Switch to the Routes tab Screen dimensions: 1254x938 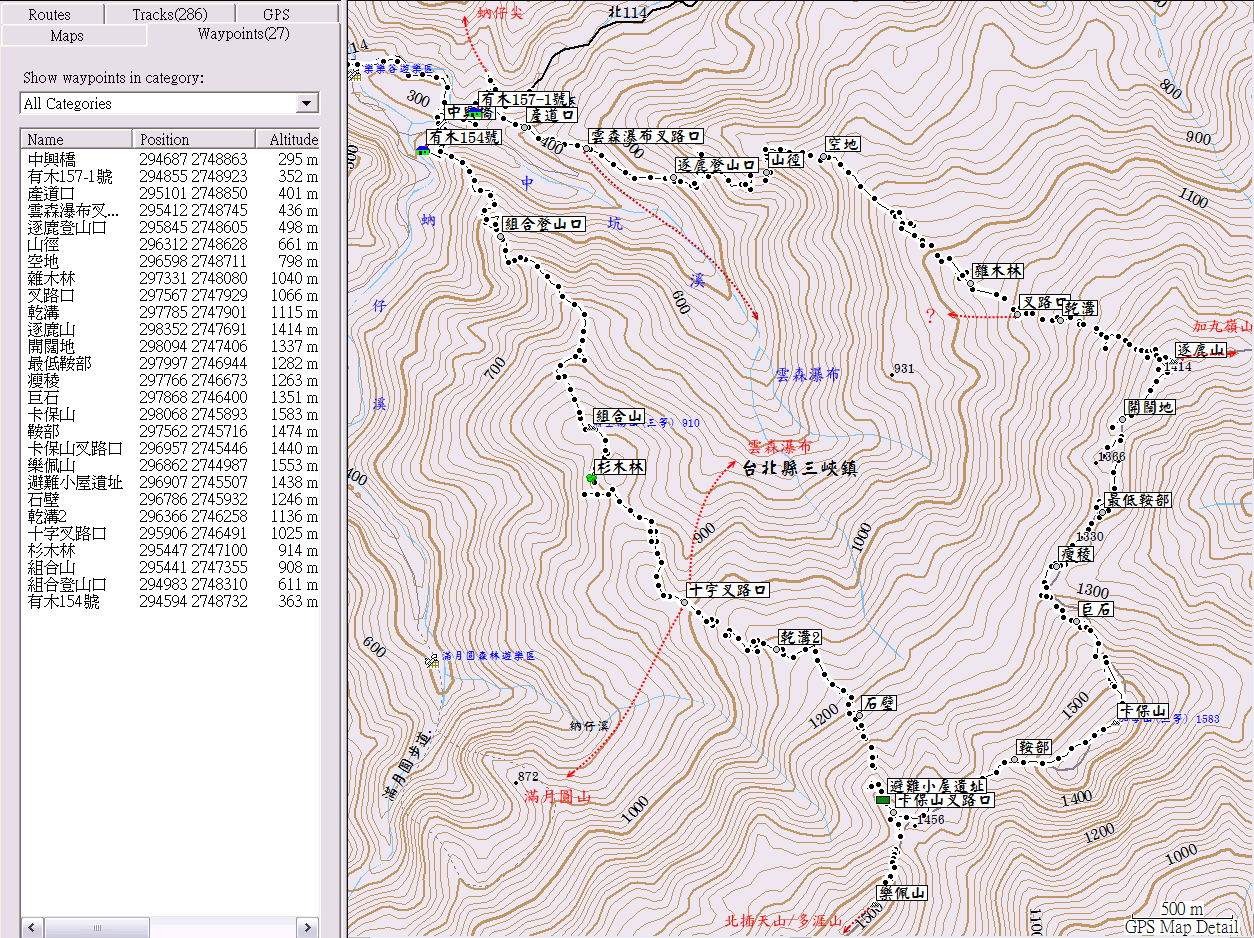click(x=51, y=14)
